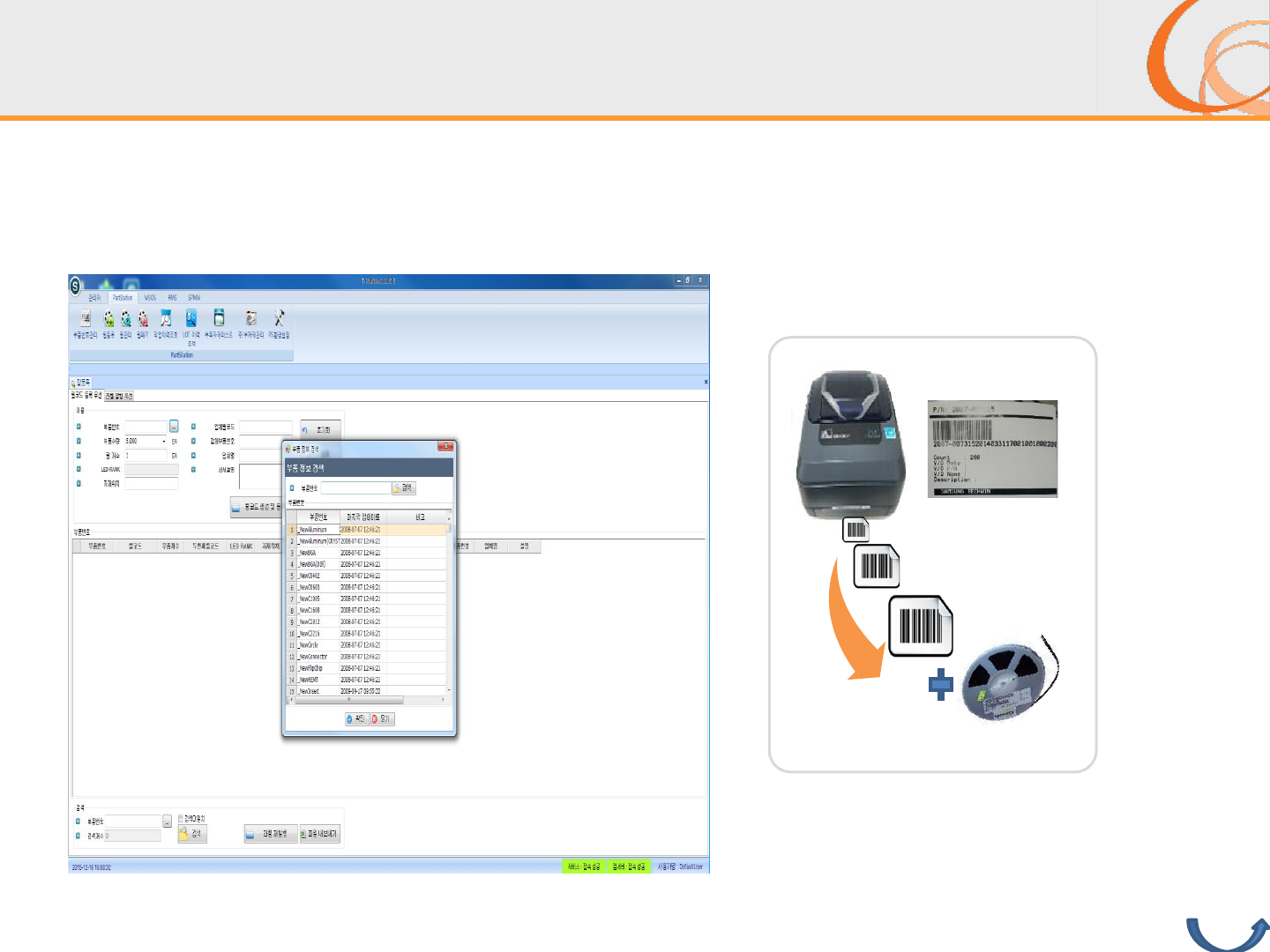The width and height of the screenshot is (1270, 952).
Task: Select the _NewC1608 row
Action: [367, 611]
